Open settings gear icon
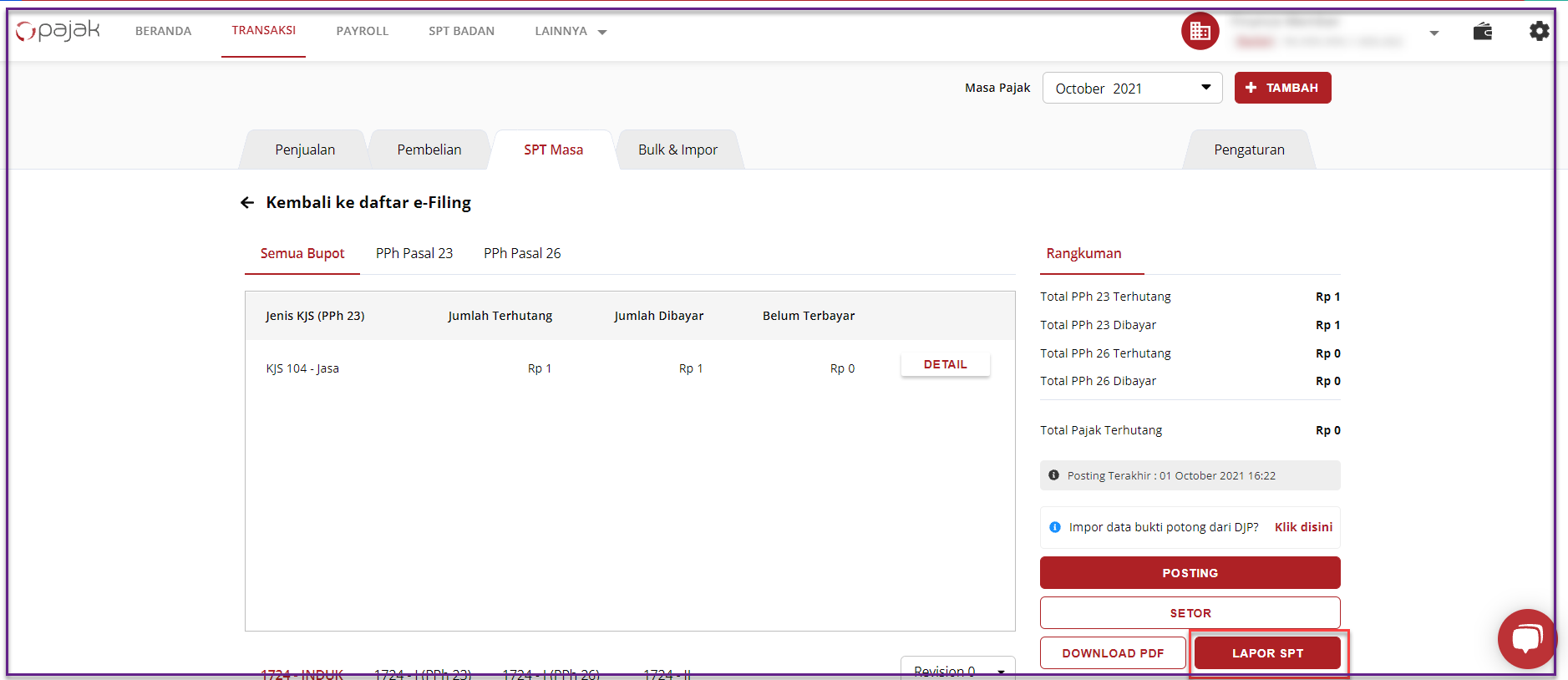1568x680 pixels. point(1539,32)
